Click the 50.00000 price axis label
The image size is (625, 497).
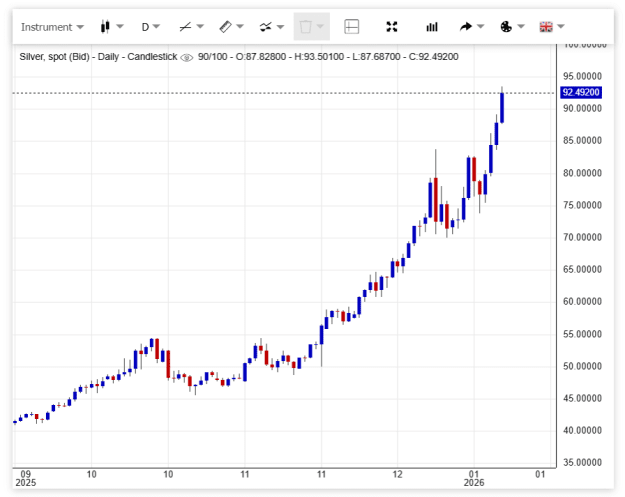[x=582, y=366]
